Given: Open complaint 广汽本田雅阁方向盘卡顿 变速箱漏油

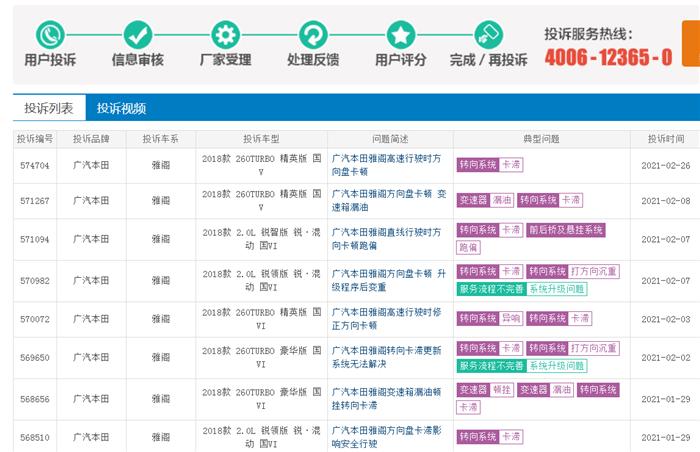Looking at the screenshot, I should [x=389, y=201].
